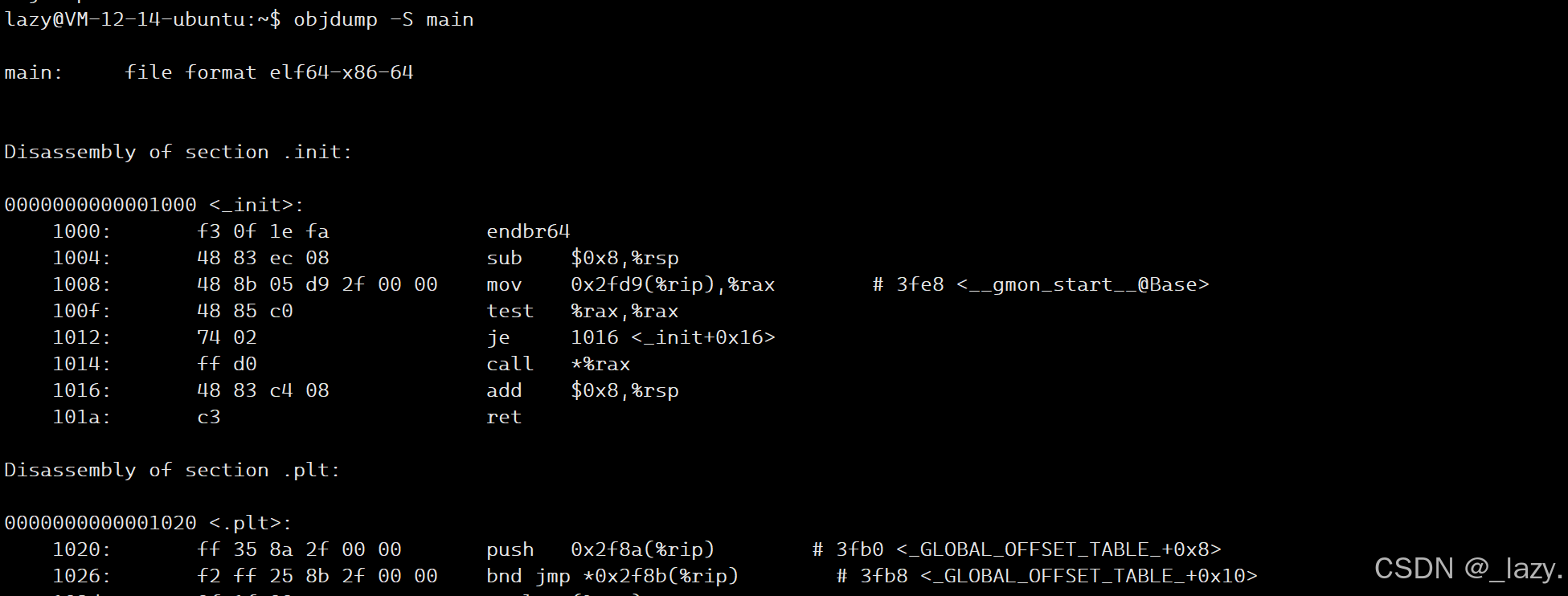The image size is (1568, 596).
Task: Click the je 1016 jump instruction
Action: (631, 337)
